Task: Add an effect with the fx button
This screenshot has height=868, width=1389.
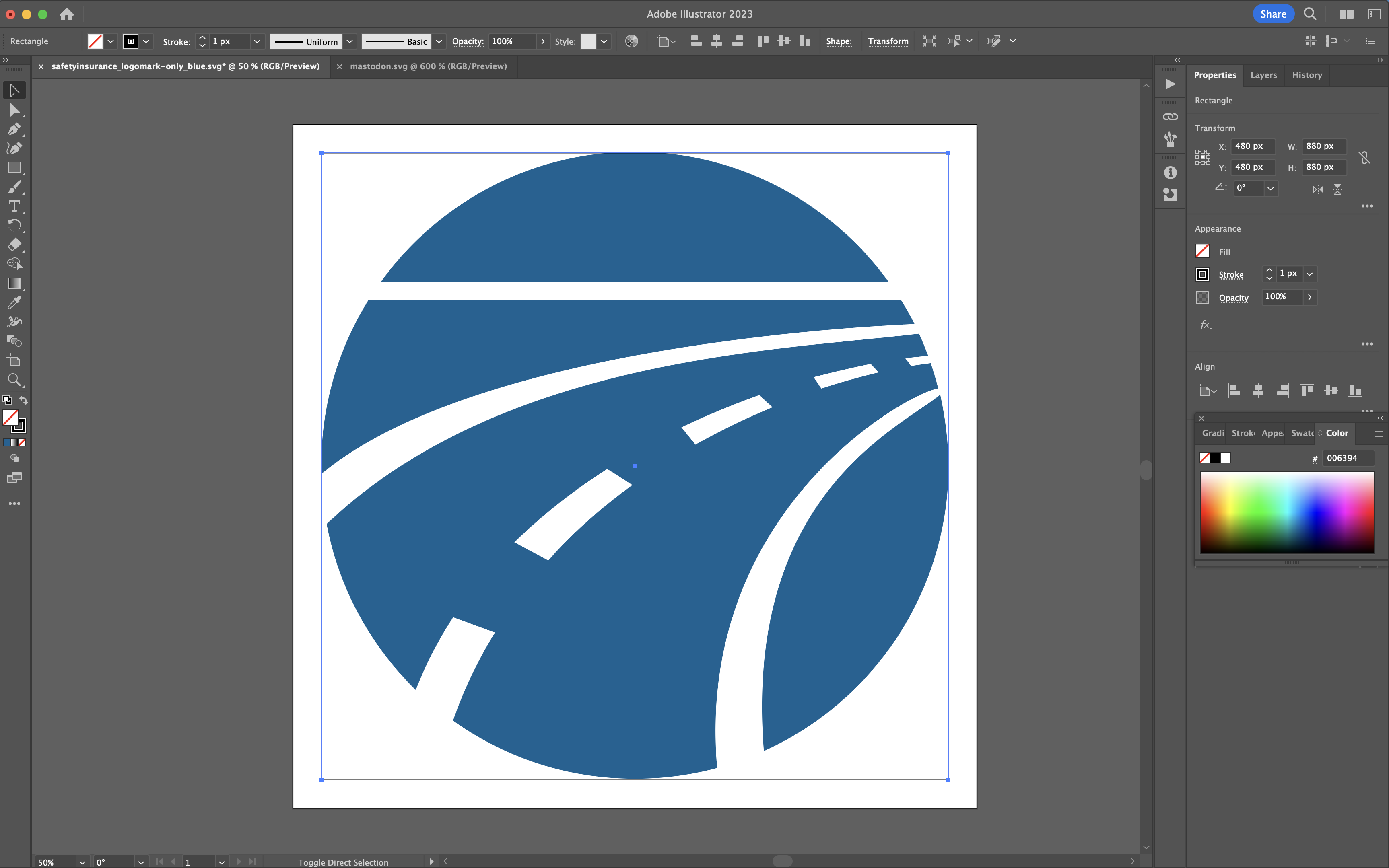Action: (x=1206, y=325)
